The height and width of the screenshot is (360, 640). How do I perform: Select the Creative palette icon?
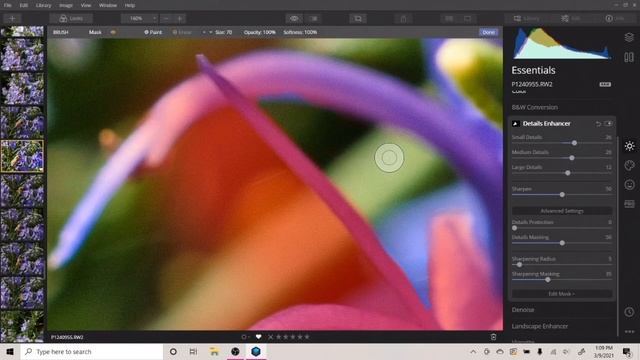point(629,165)
